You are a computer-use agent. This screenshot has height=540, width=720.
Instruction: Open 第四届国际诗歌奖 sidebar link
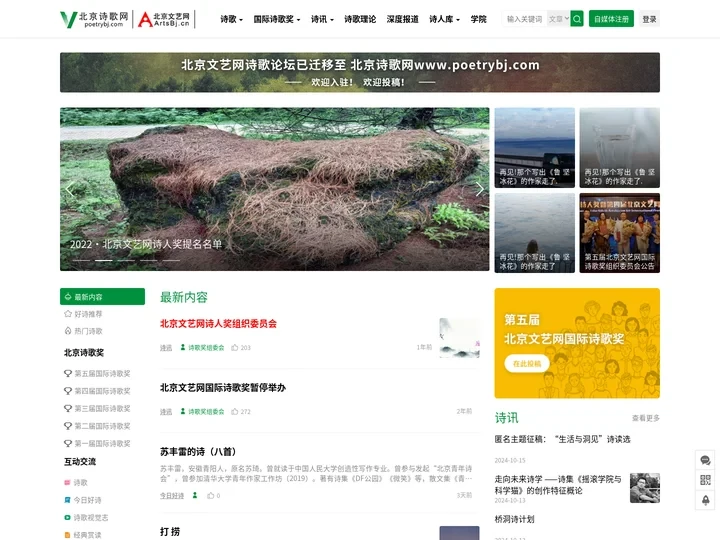102,391
